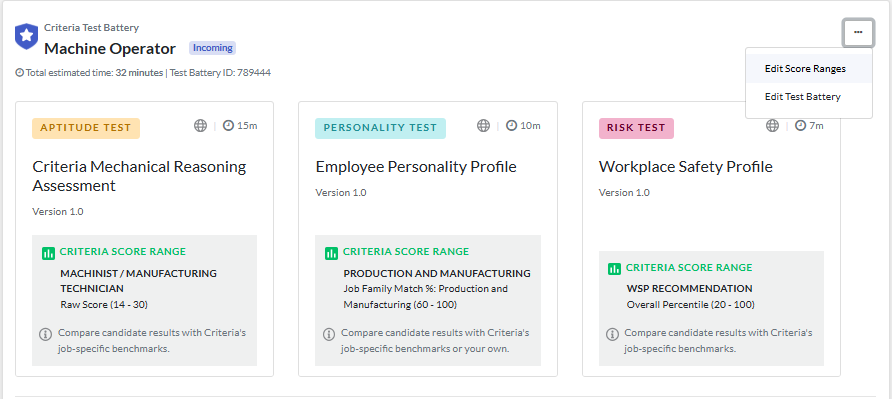Open Workplace Safety Profile title
Image resolution: width=892 pixels, height=399 pixels.
point(685,167)
